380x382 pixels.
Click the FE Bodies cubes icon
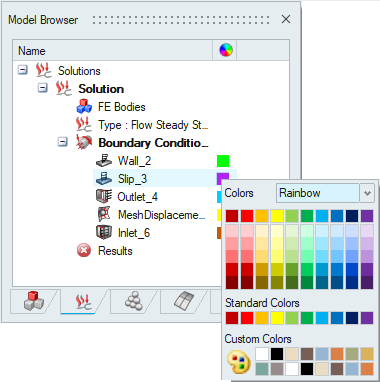pos(84,107)
